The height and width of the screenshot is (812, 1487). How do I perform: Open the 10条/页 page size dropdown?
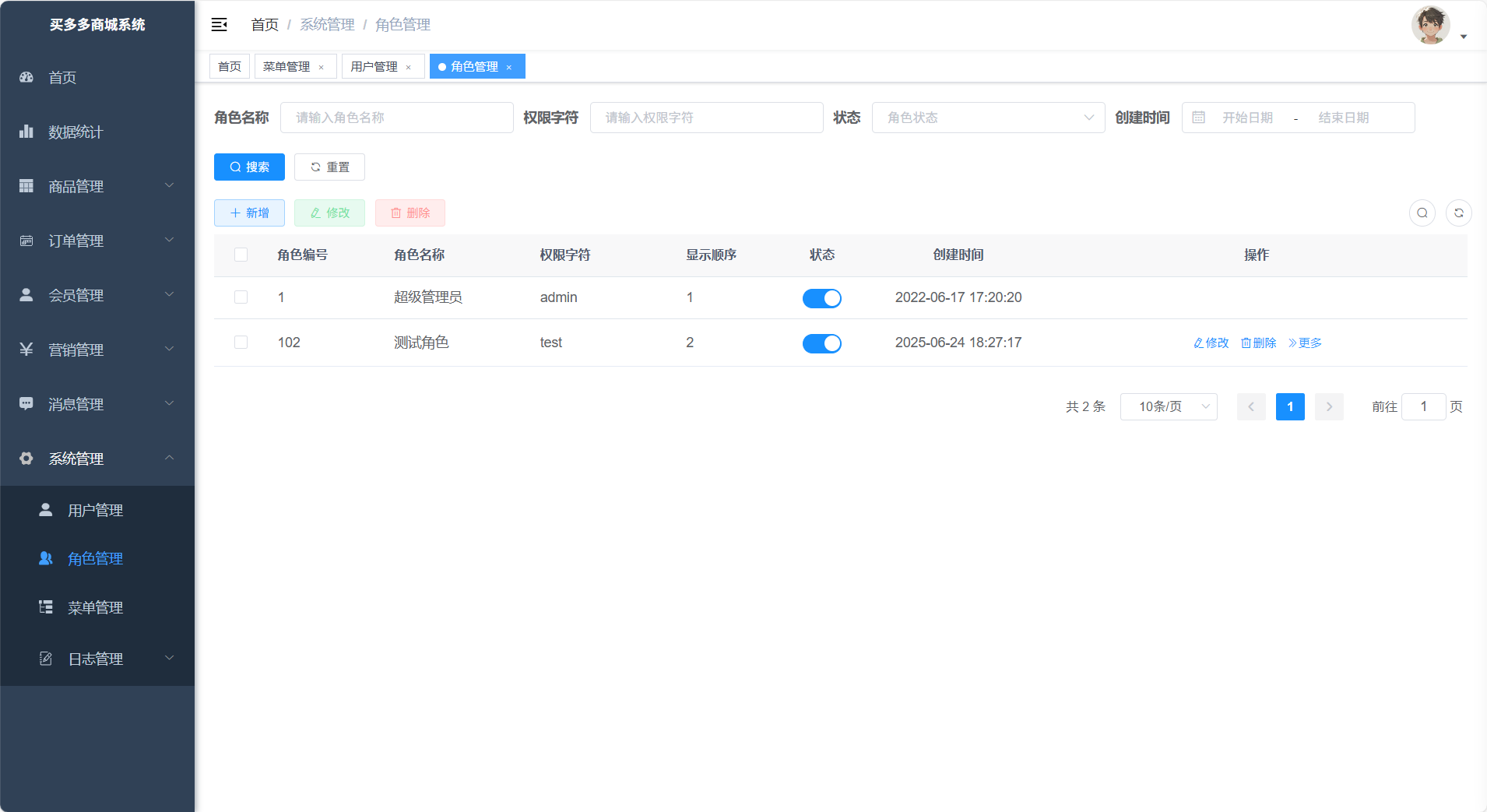1168,406
